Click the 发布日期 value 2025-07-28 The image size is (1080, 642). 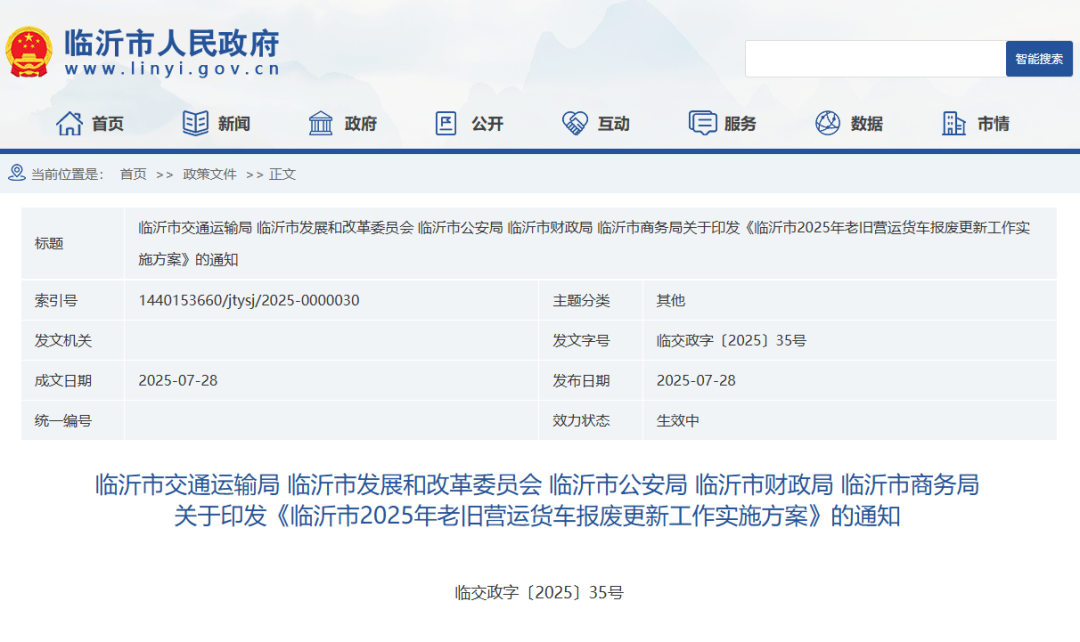point(696,380)
